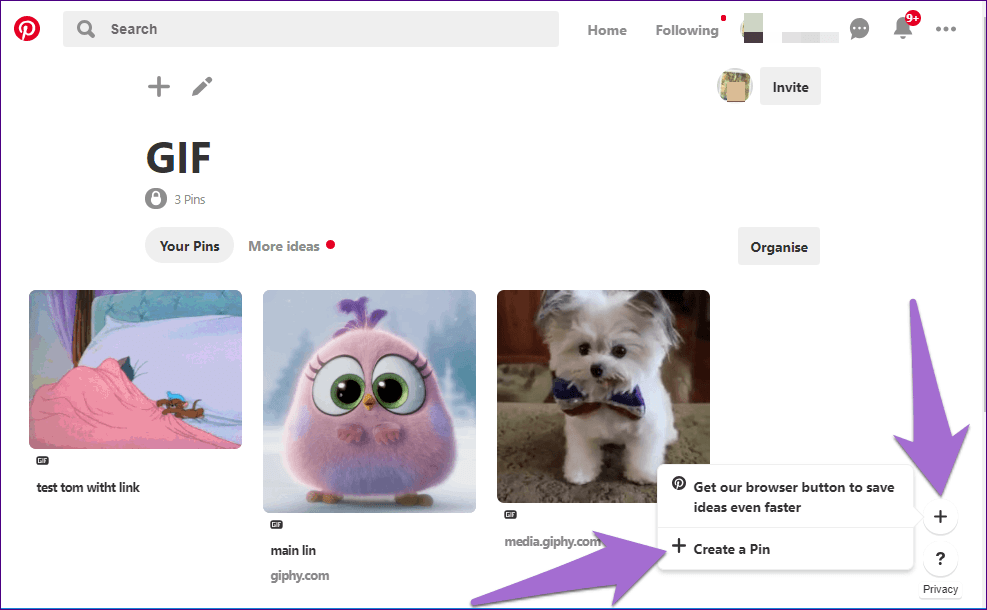Open the Tom and Jerry GIF pin
The width and height of the screenshot is (987, 610).
point(135,369)
